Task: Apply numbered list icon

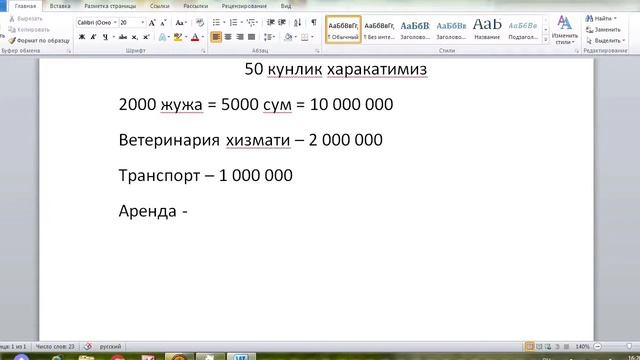Action: pyautogui.click(x=233, y=22)
